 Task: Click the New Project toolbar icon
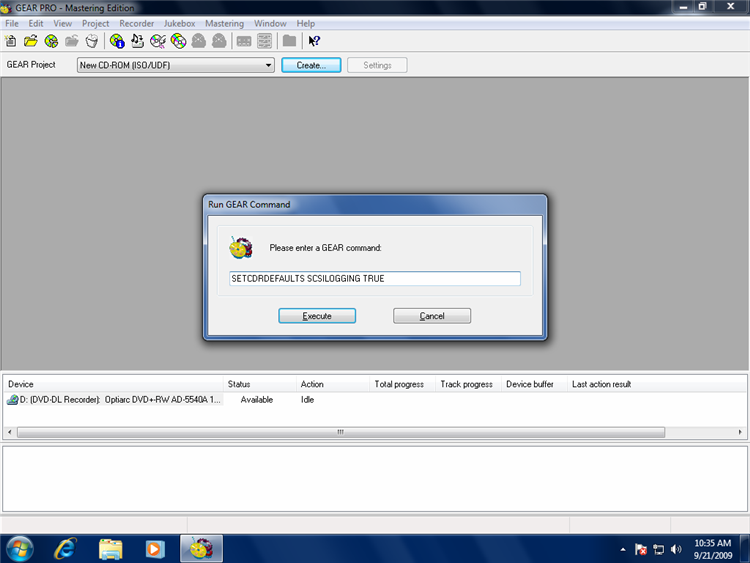pyautogui.click(x=11, y=41)
